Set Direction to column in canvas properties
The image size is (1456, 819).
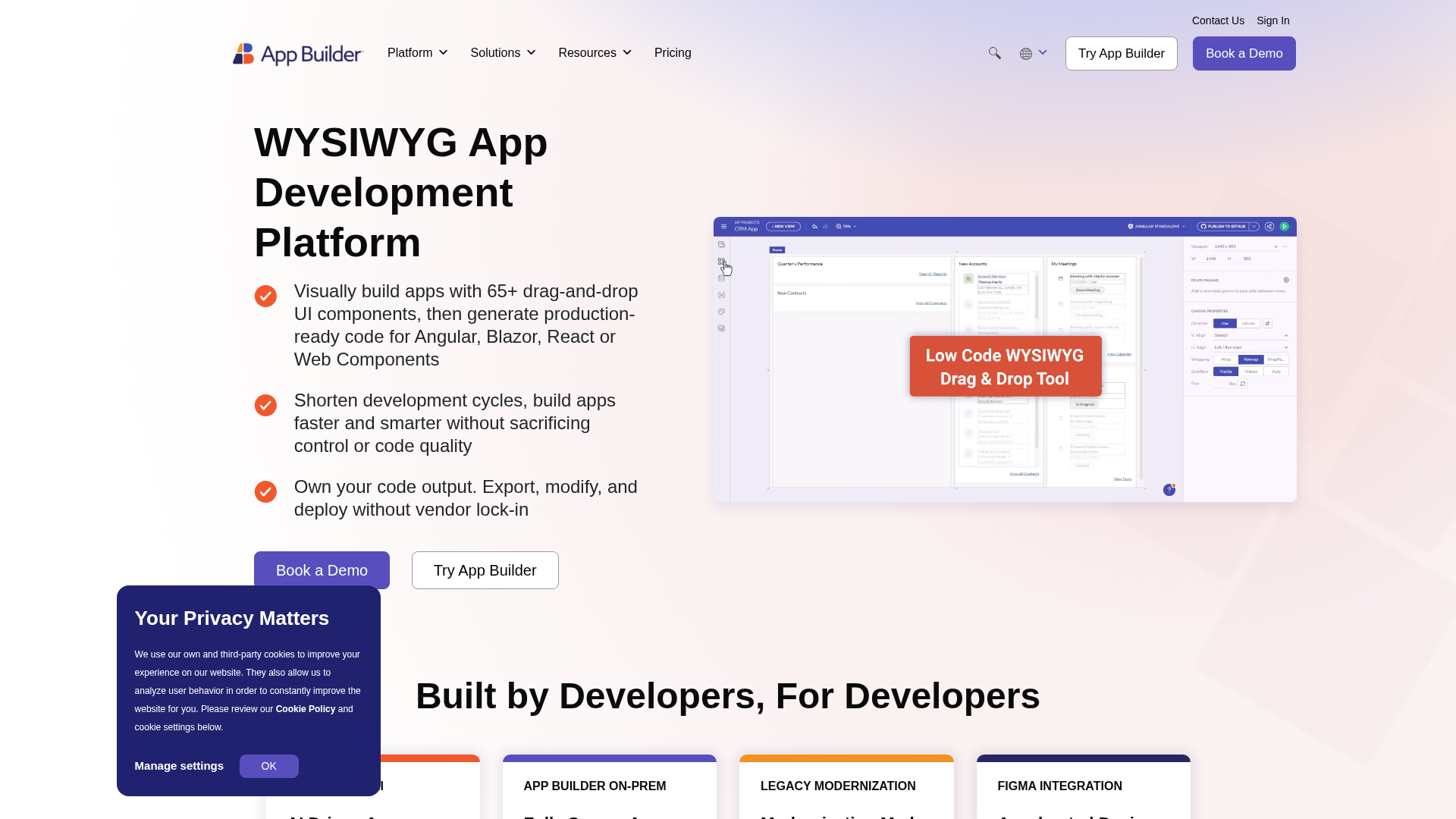pyautogui.click(x=1248, y=323)
